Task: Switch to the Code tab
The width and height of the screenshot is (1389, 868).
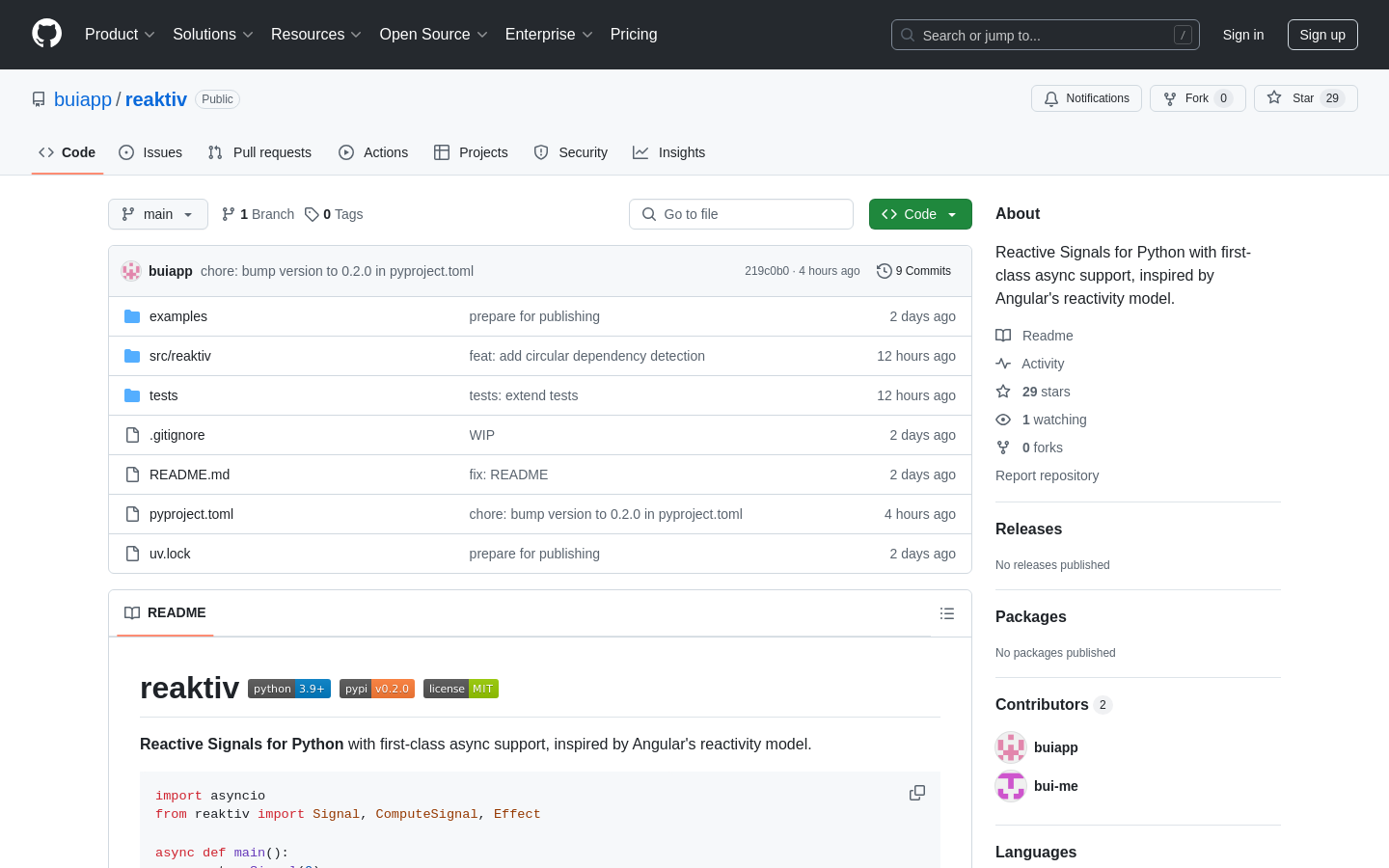Action: [x=68, y=152]
